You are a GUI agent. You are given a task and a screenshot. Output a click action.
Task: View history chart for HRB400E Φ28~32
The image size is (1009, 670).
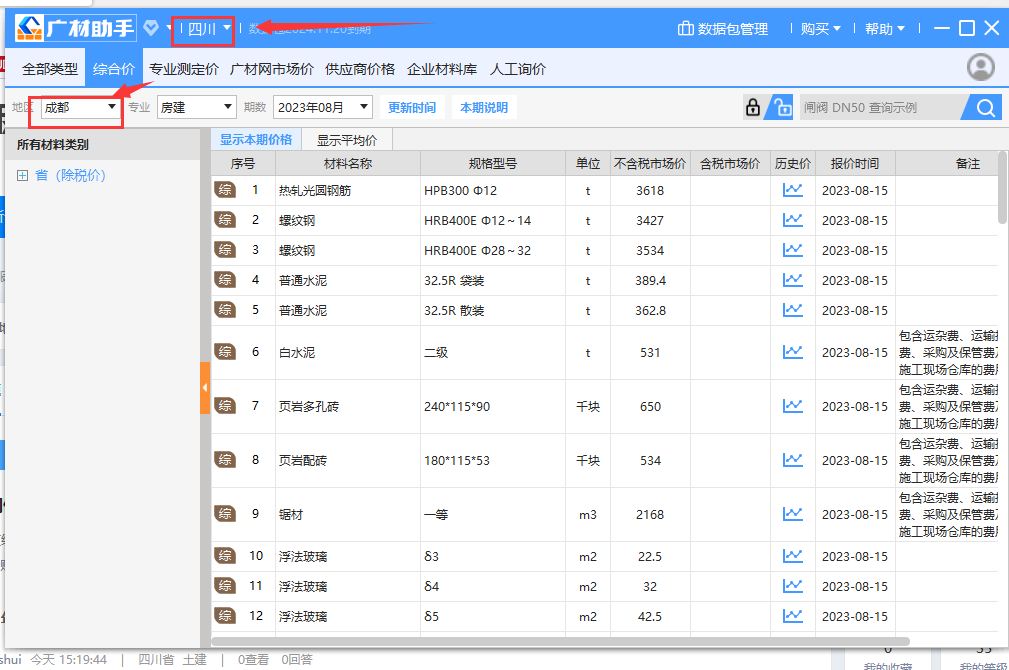[x=793, y=250]
